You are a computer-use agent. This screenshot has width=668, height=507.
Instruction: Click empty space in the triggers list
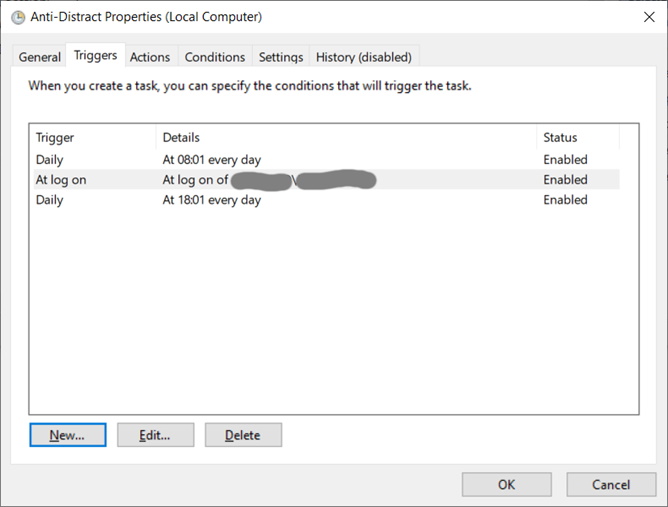tap(333, 320)
